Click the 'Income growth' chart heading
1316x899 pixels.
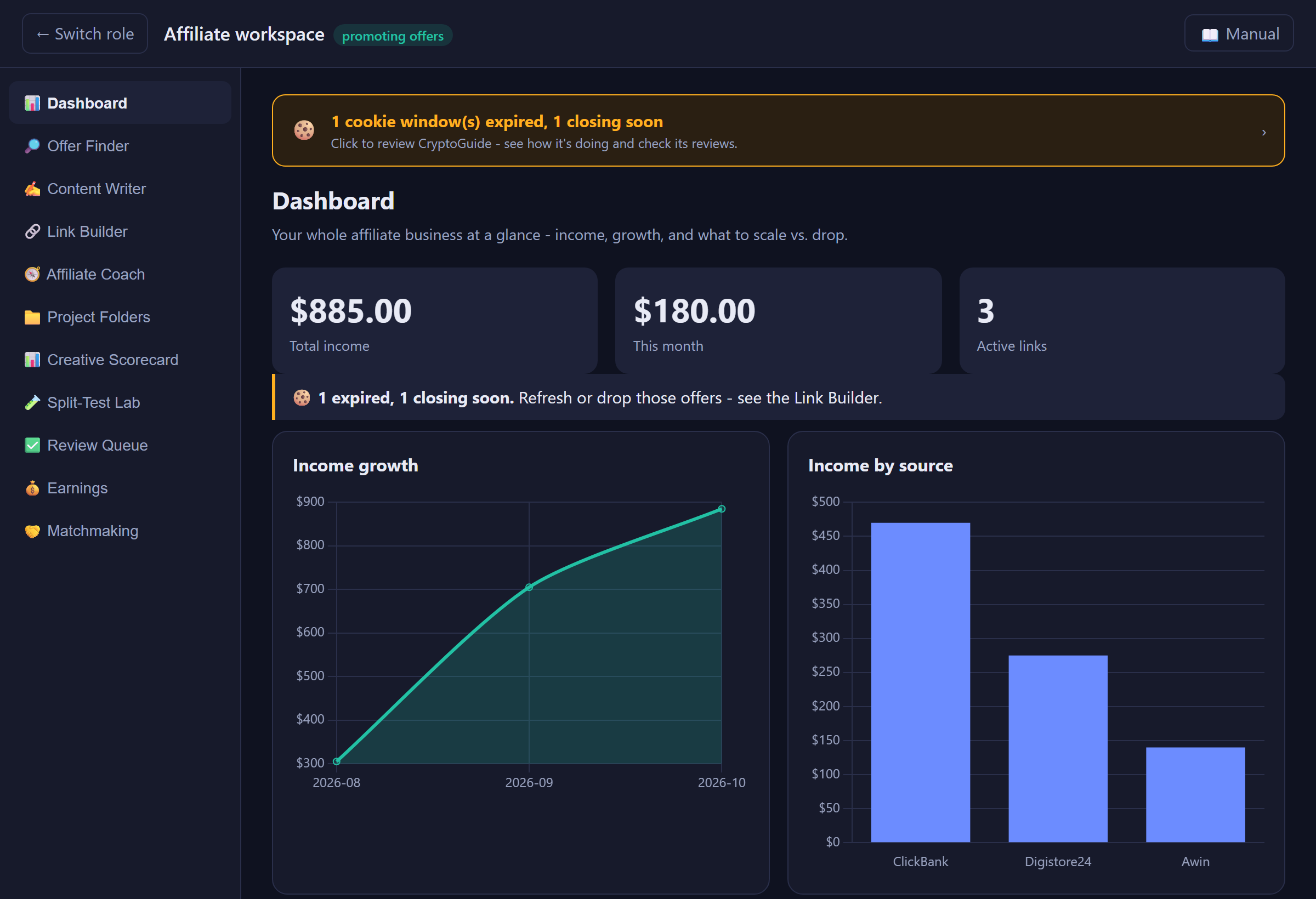click(356, 465)
